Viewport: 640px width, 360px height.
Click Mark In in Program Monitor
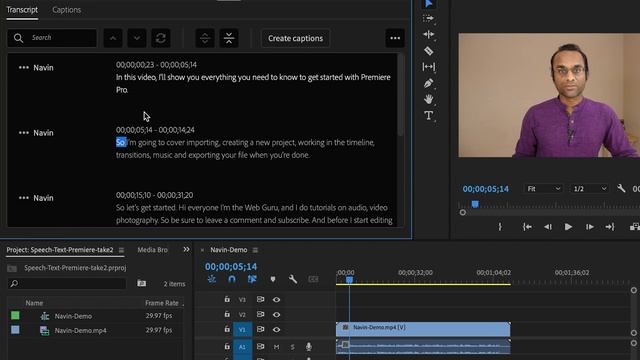tap(500, 227)
